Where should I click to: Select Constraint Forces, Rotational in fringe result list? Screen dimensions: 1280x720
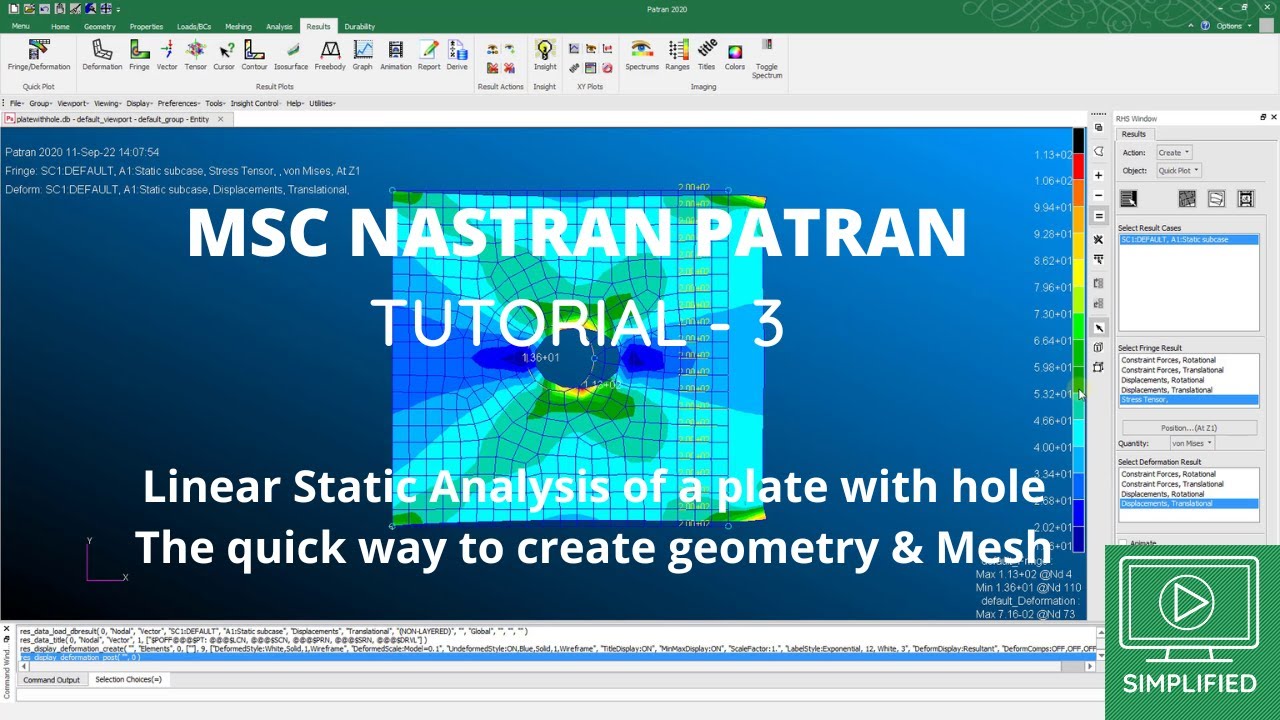click(1188, 360)
